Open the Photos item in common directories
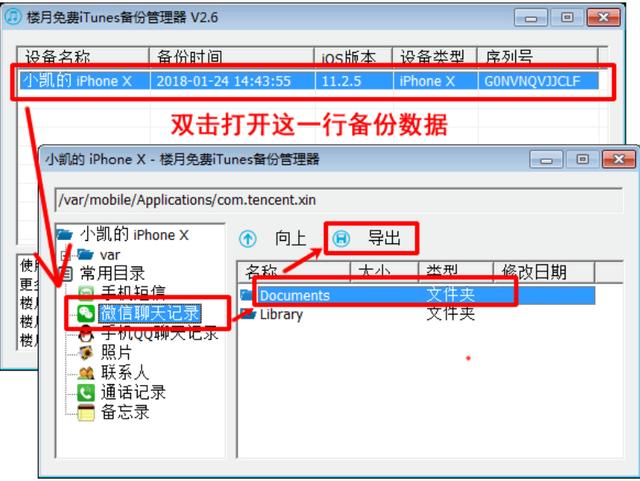Screen dimensions: 640x481 coord(116,352)
